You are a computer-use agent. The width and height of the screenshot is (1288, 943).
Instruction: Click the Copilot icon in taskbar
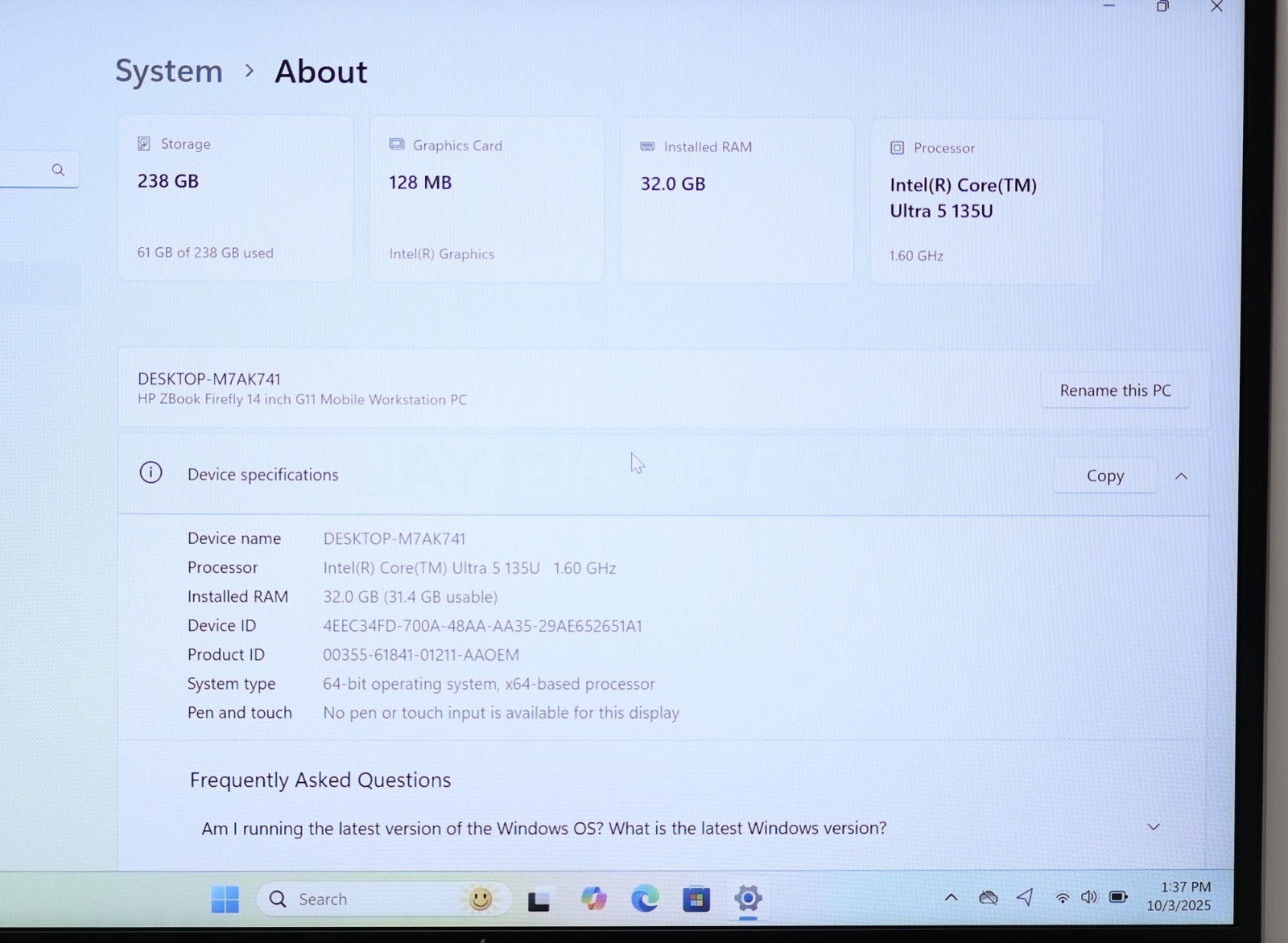tap(593, 899)
